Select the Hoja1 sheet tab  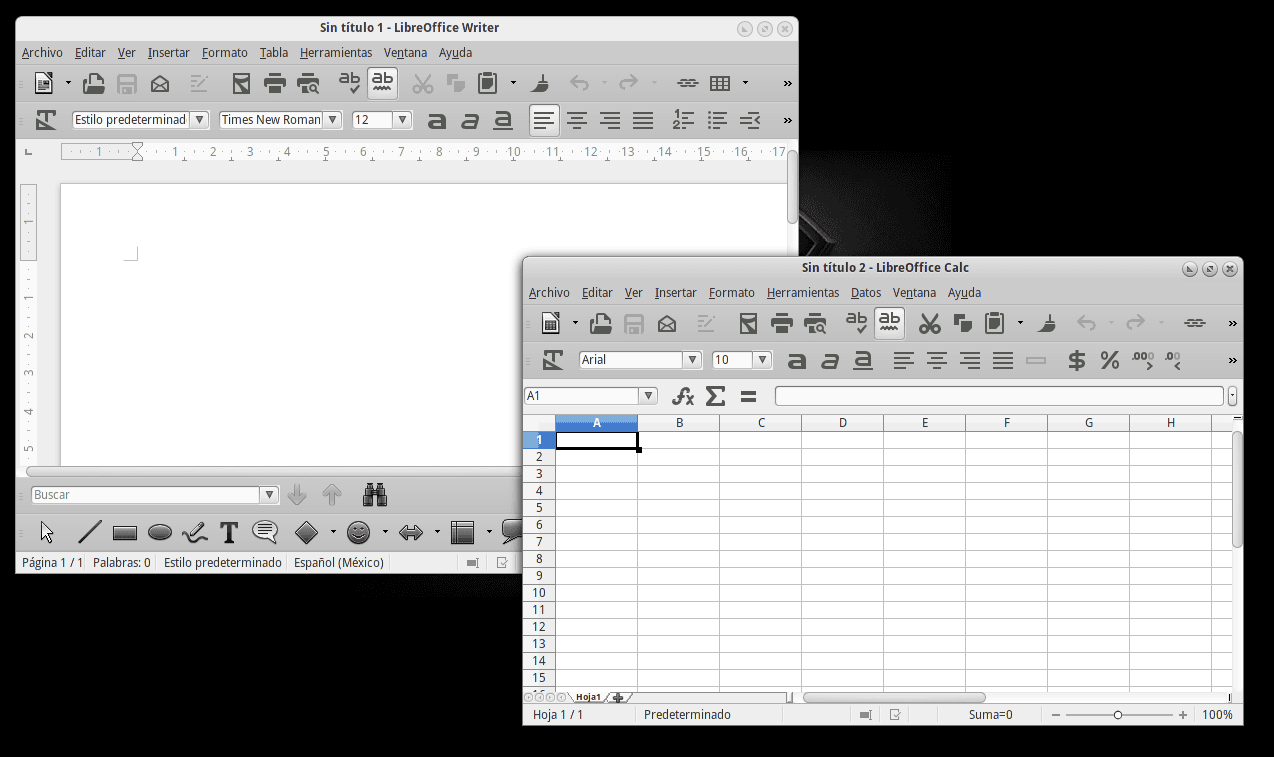click(x=588, y=697)
